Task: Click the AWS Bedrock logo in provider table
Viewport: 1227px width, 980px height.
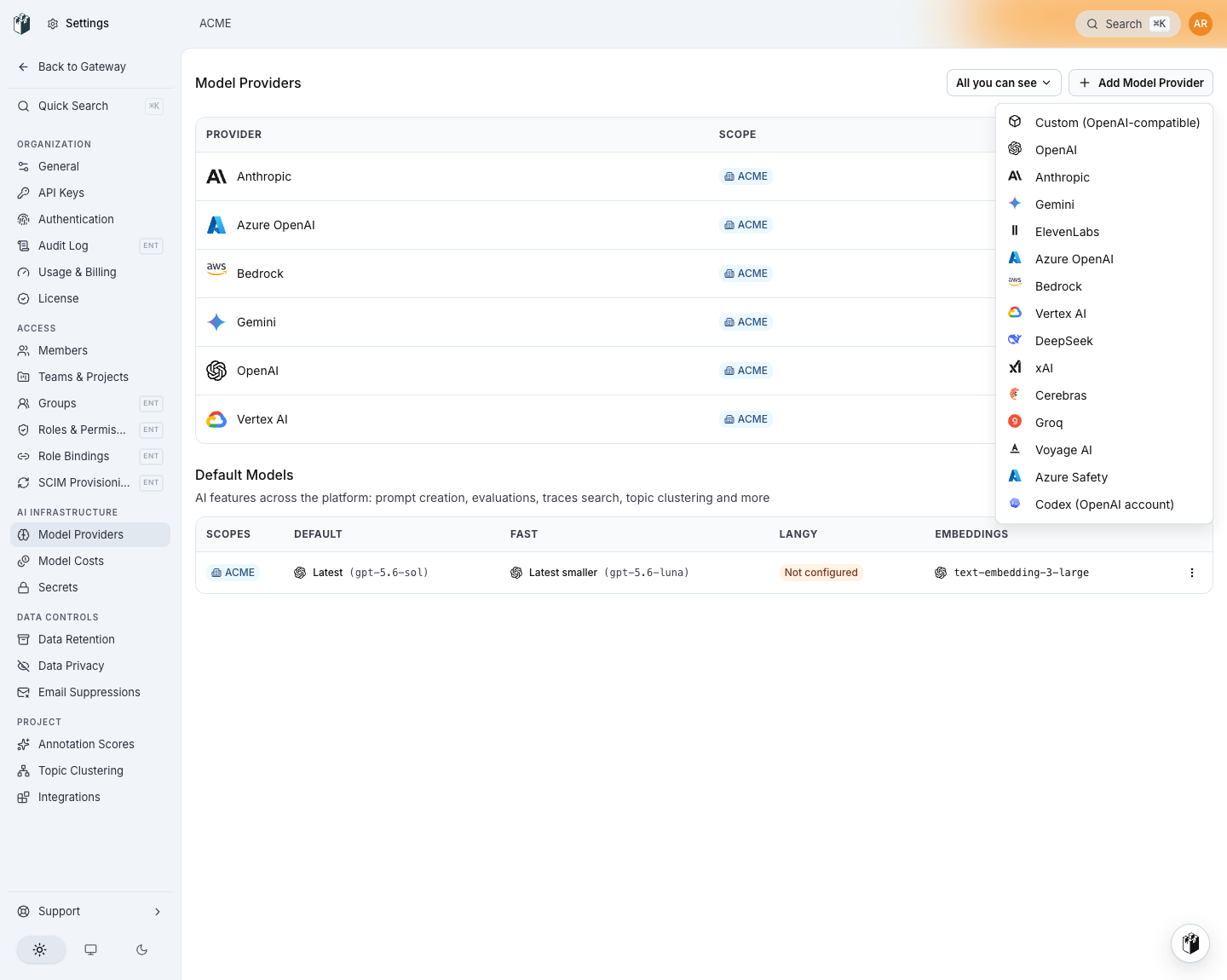Action: pos(216,268)
